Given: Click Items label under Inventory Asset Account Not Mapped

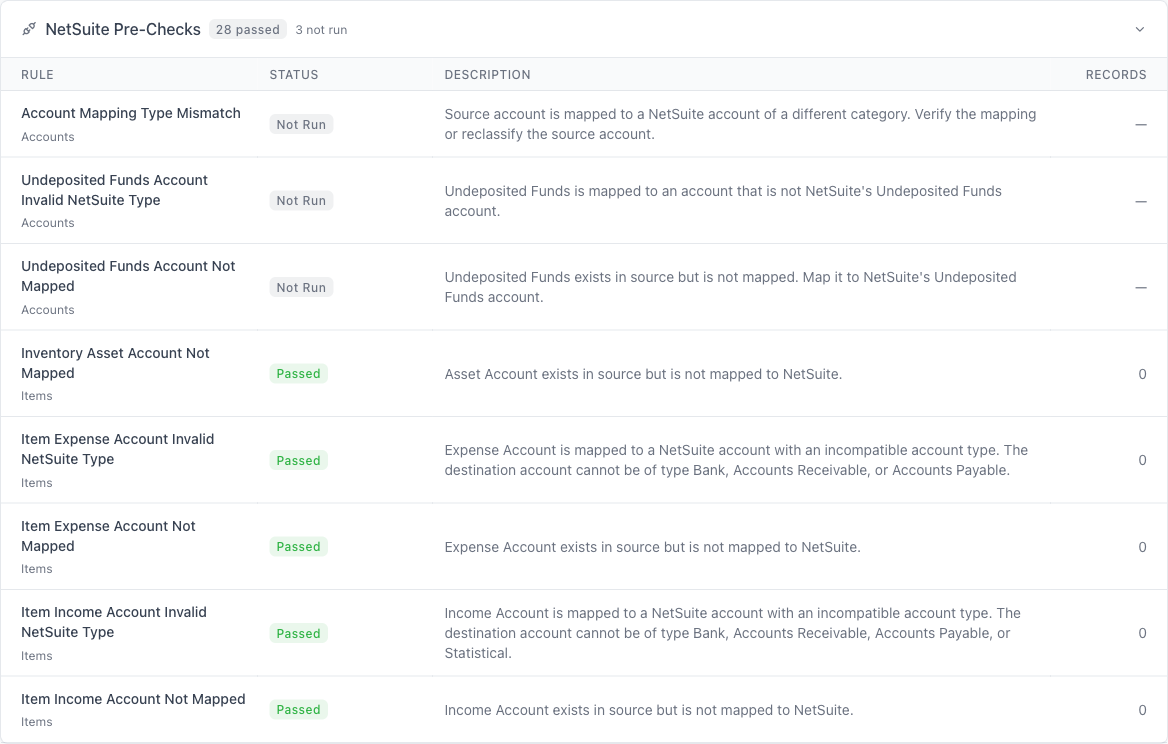Looking at the screenshot, I should pos(36,395).
